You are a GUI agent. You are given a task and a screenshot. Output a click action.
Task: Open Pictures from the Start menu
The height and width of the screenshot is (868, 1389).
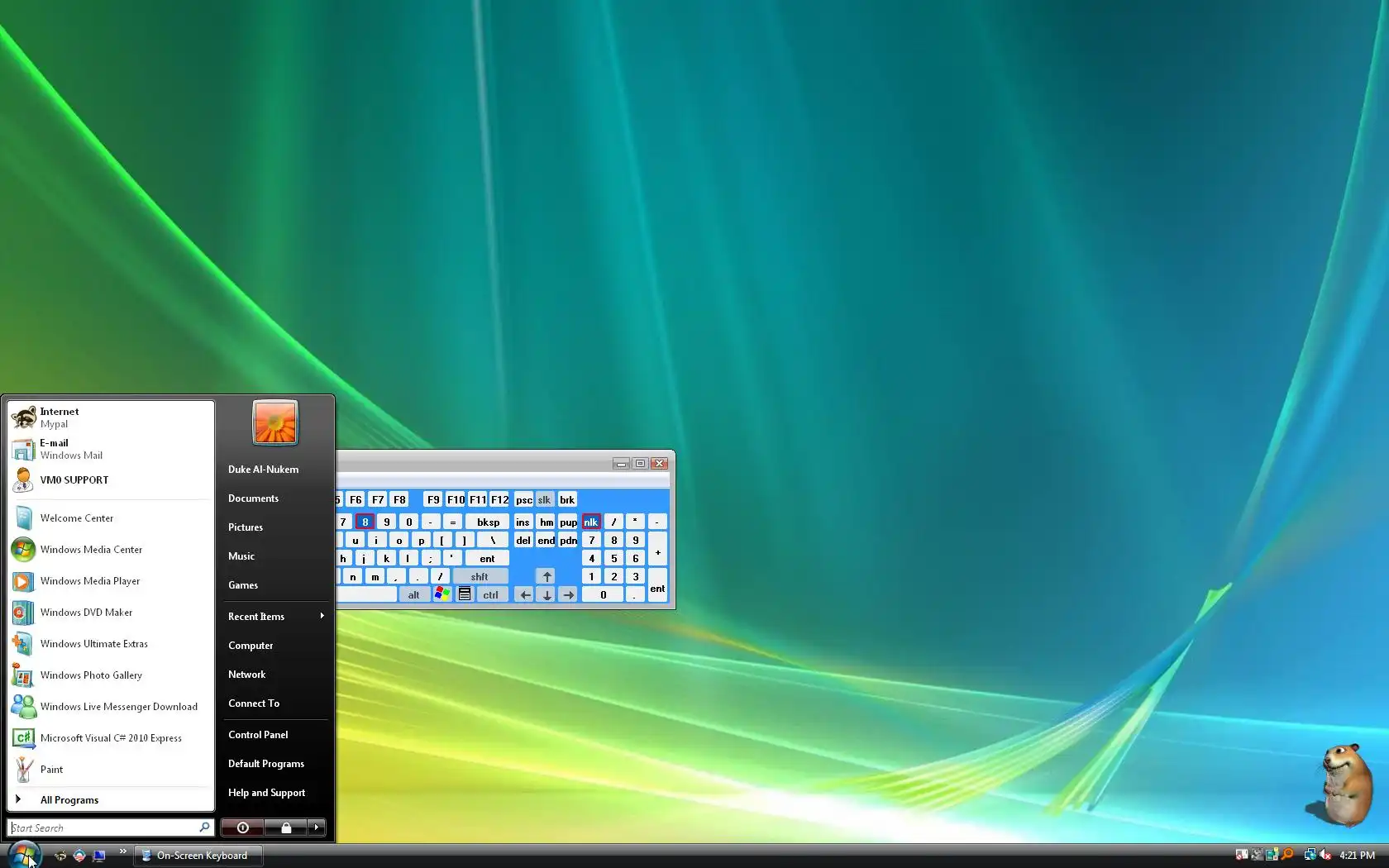pos(276,527)
